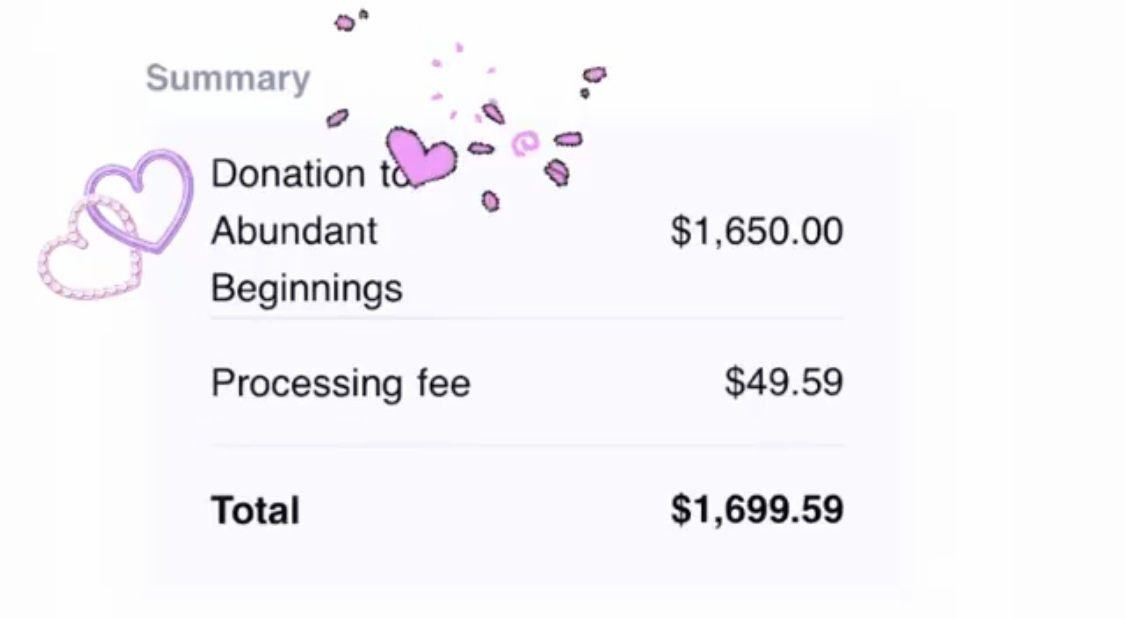Click the word Beginnings in donation label
1125x619 pixels.
click(x=306, y=288)
